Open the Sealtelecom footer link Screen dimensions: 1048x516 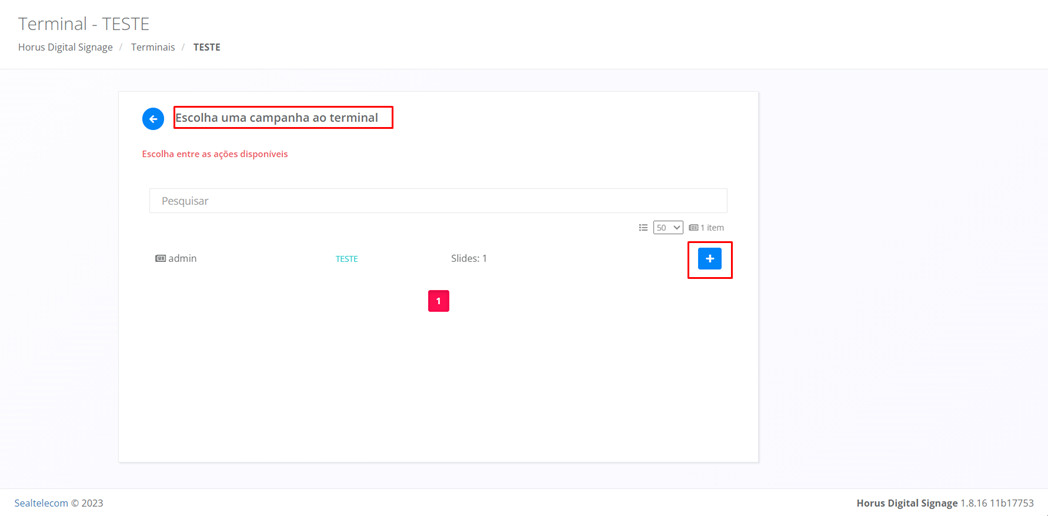click(x=41, y=503)
